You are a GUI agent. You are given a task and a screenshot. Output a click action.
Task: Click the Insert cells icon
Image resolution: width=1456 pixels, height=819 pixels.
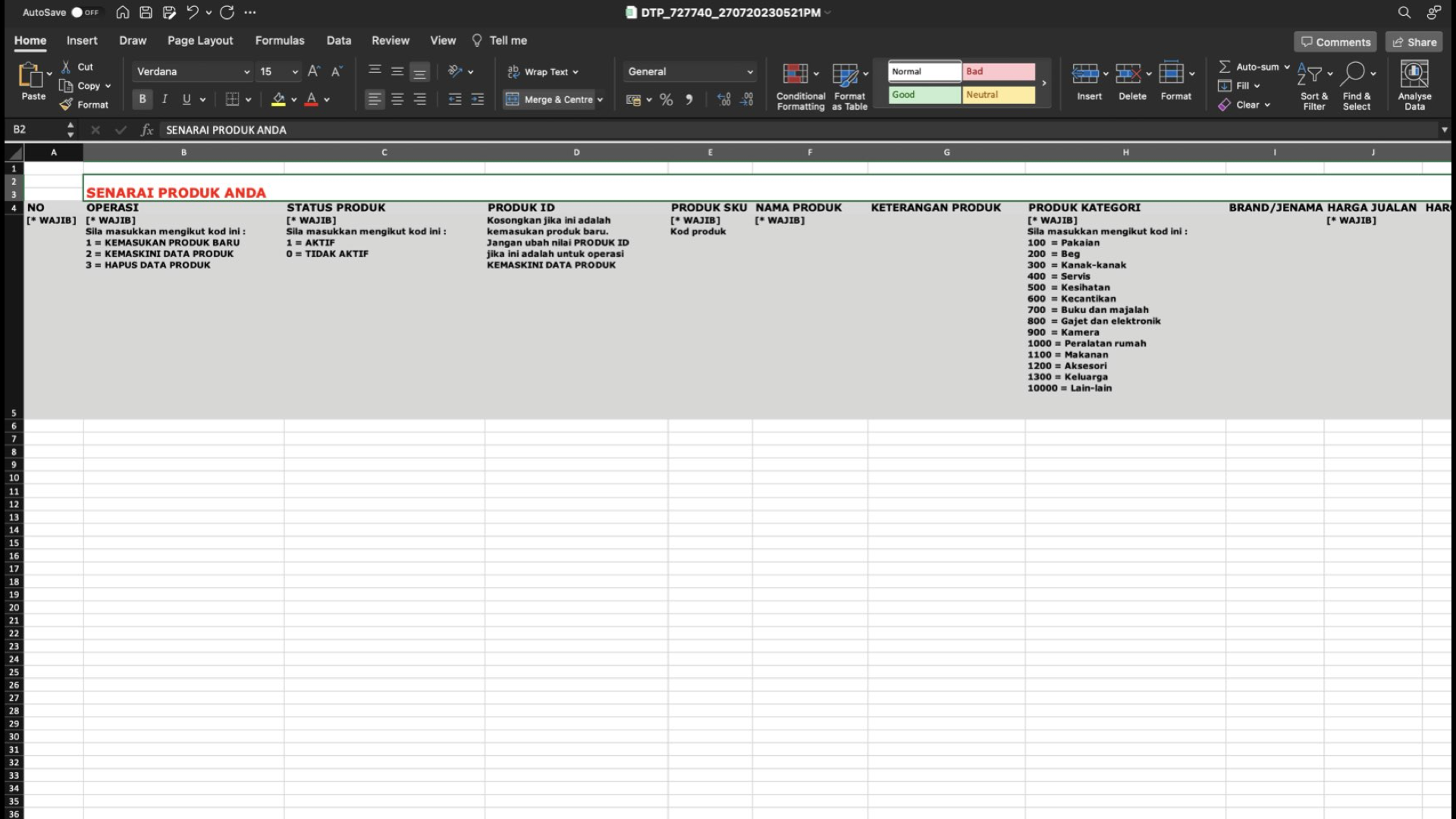pyautogui.click(x=1085, y=74)
